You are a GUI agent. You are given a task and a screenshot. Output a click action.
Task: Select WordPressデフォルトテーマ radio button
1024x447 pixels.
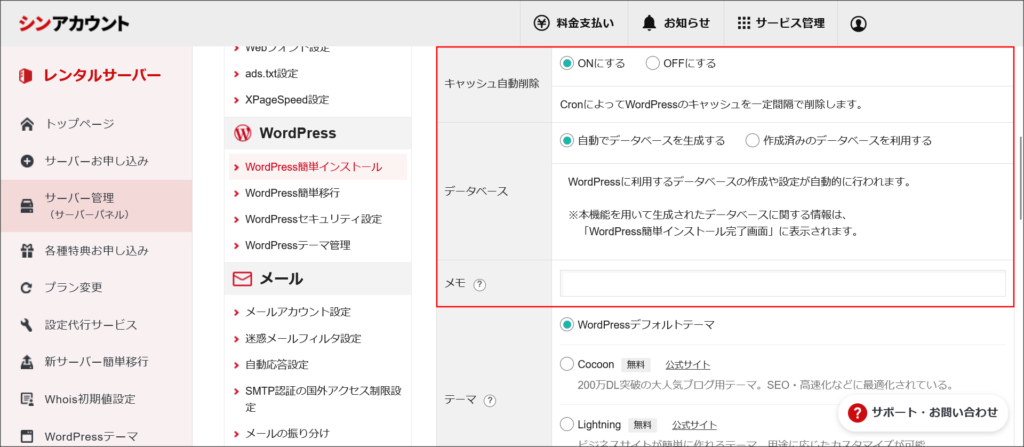pos(567,325)
